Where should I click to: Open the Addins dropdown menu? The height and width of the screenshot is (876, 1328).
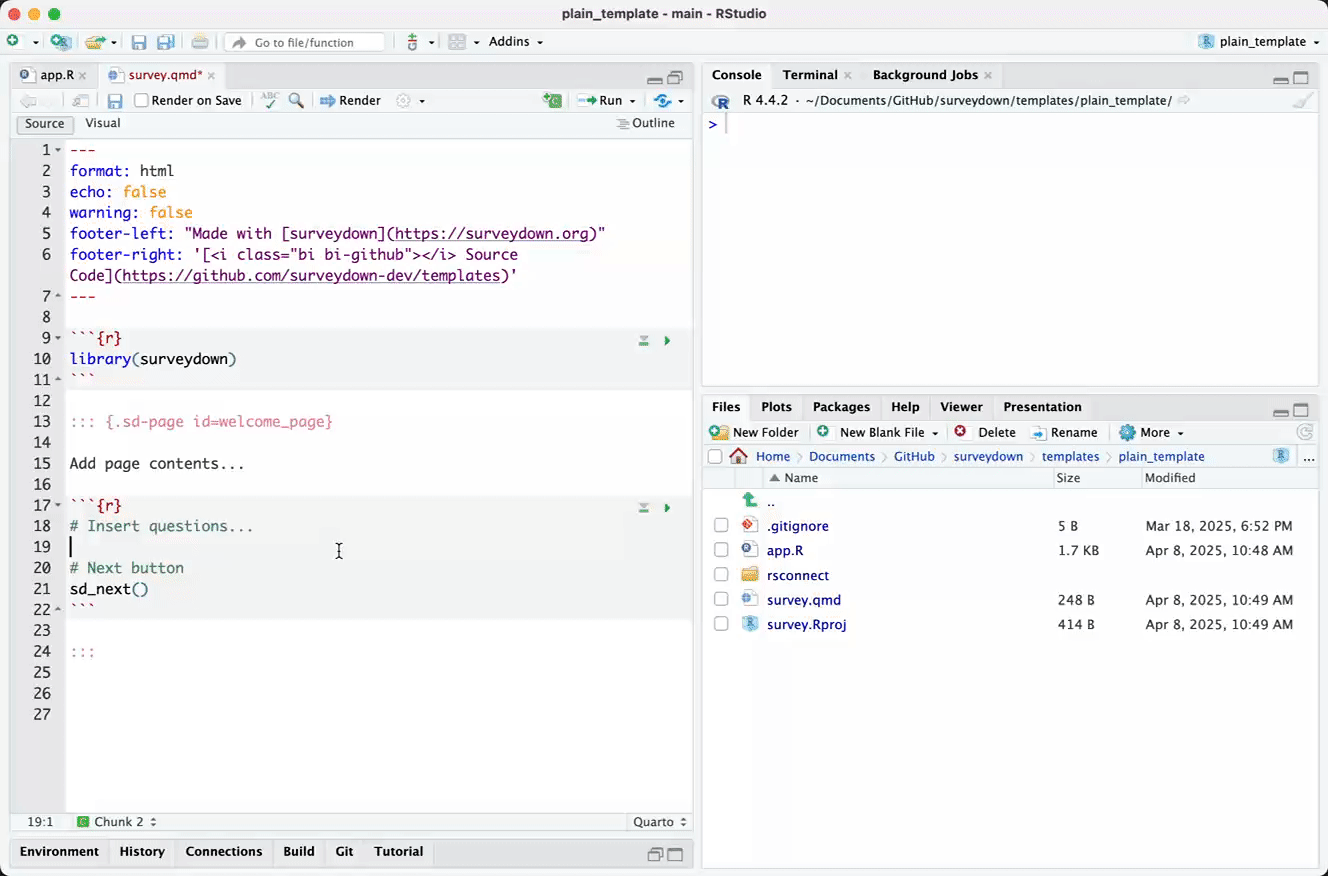coord(516,42)
